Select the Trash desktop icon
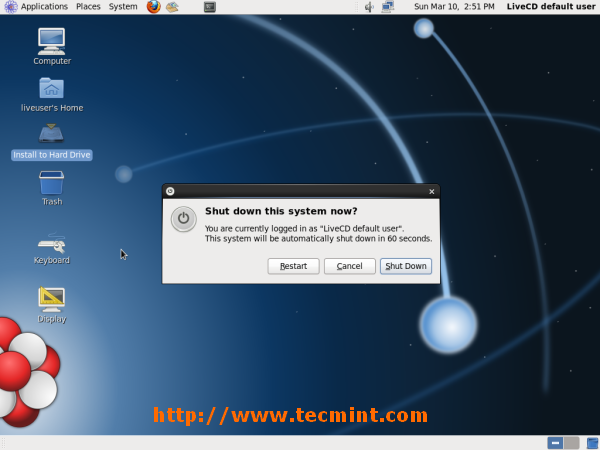Screen dimensions: 600x450 (x=52, y=188)
